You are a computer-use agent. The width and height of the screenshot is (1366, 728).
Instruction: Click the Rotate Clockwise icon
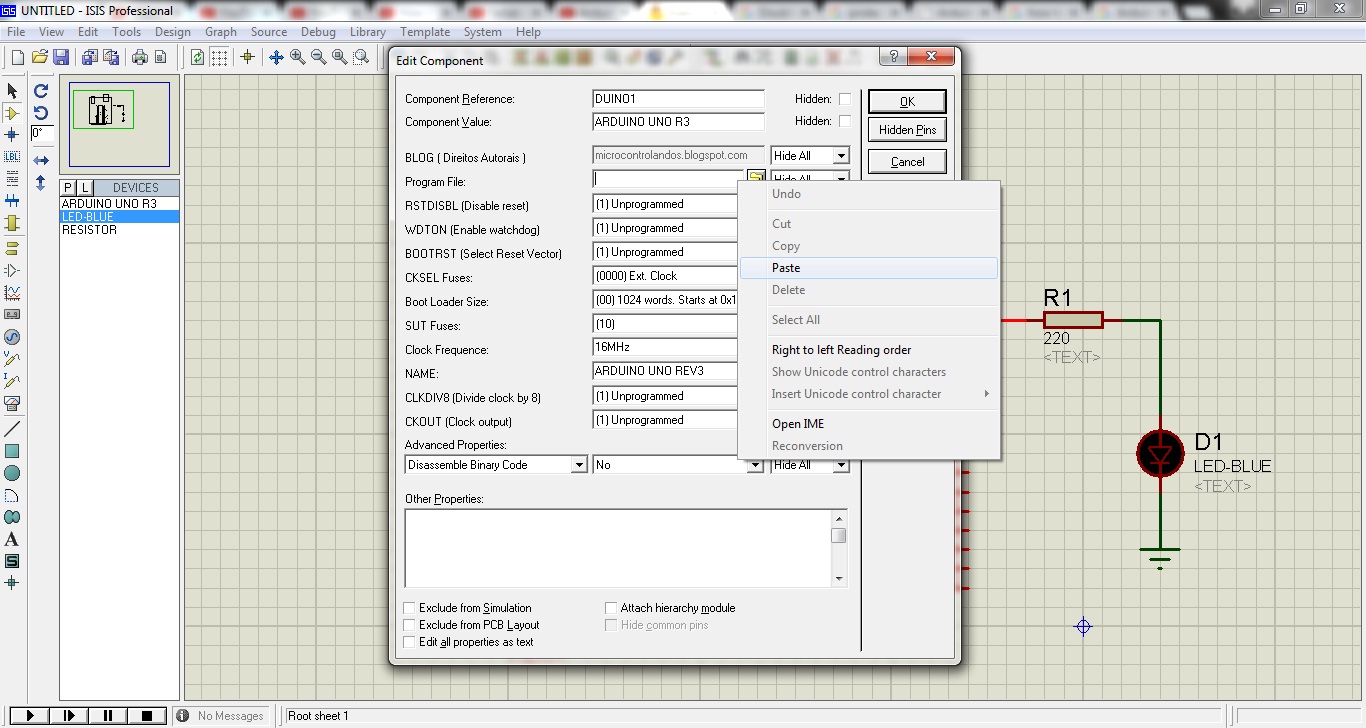(41, 91)
